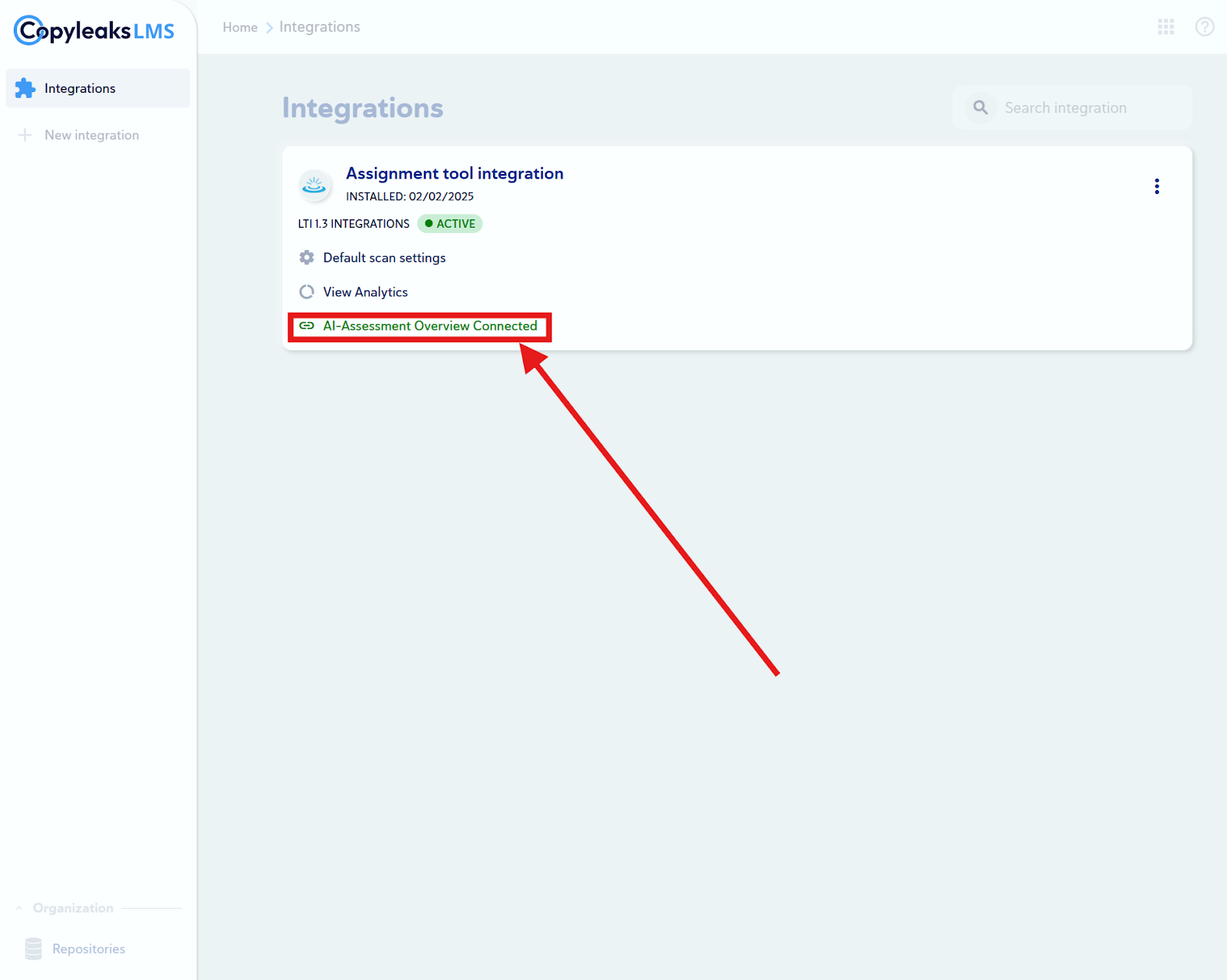The image size is (1227, 980).
Task: Click the Copyleaks LMS logo
Action: pos(94,31)
